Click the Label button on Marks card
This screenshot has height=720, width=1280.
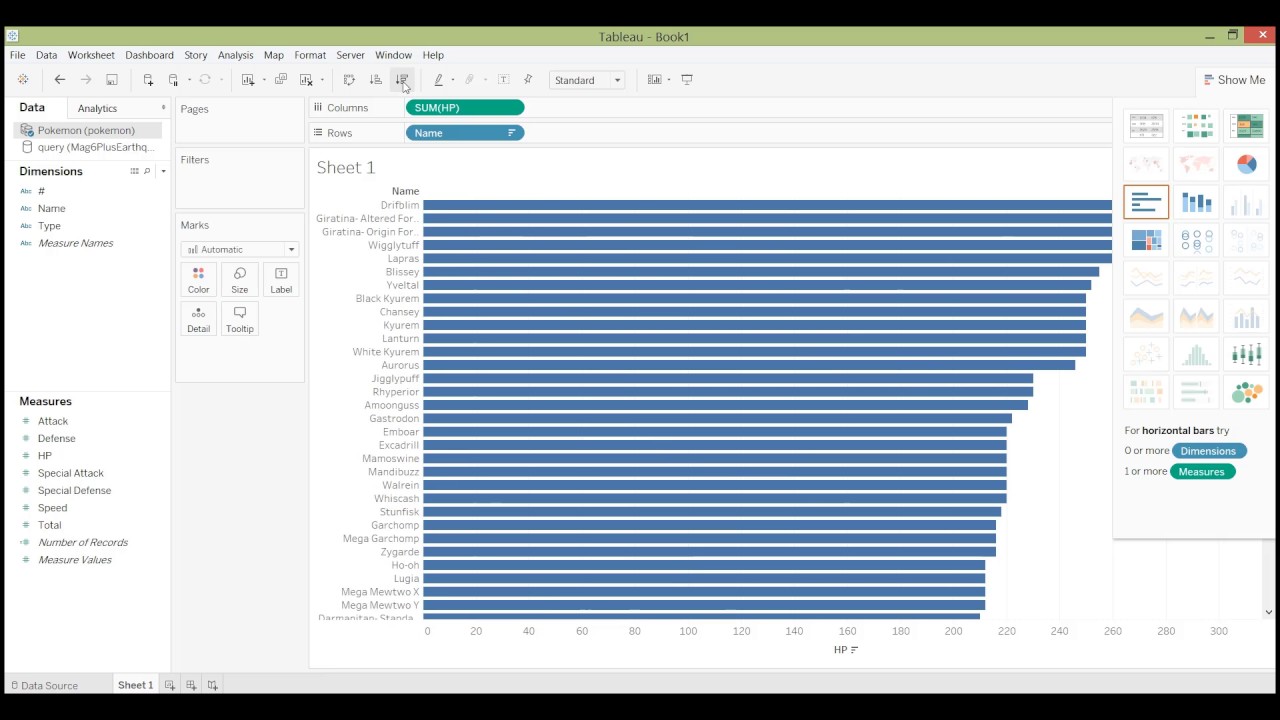coord(281,280)
